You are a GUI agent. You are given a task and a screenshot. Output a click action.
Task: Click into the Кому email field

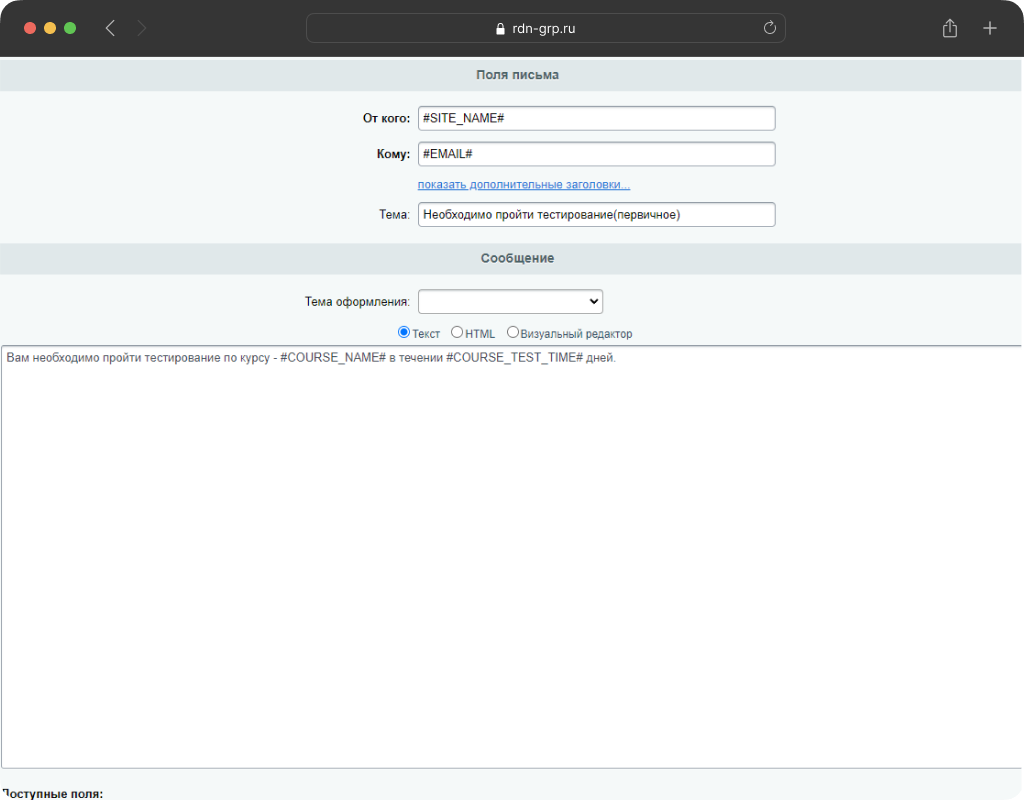pyautogui.click(x=596, y=154)
